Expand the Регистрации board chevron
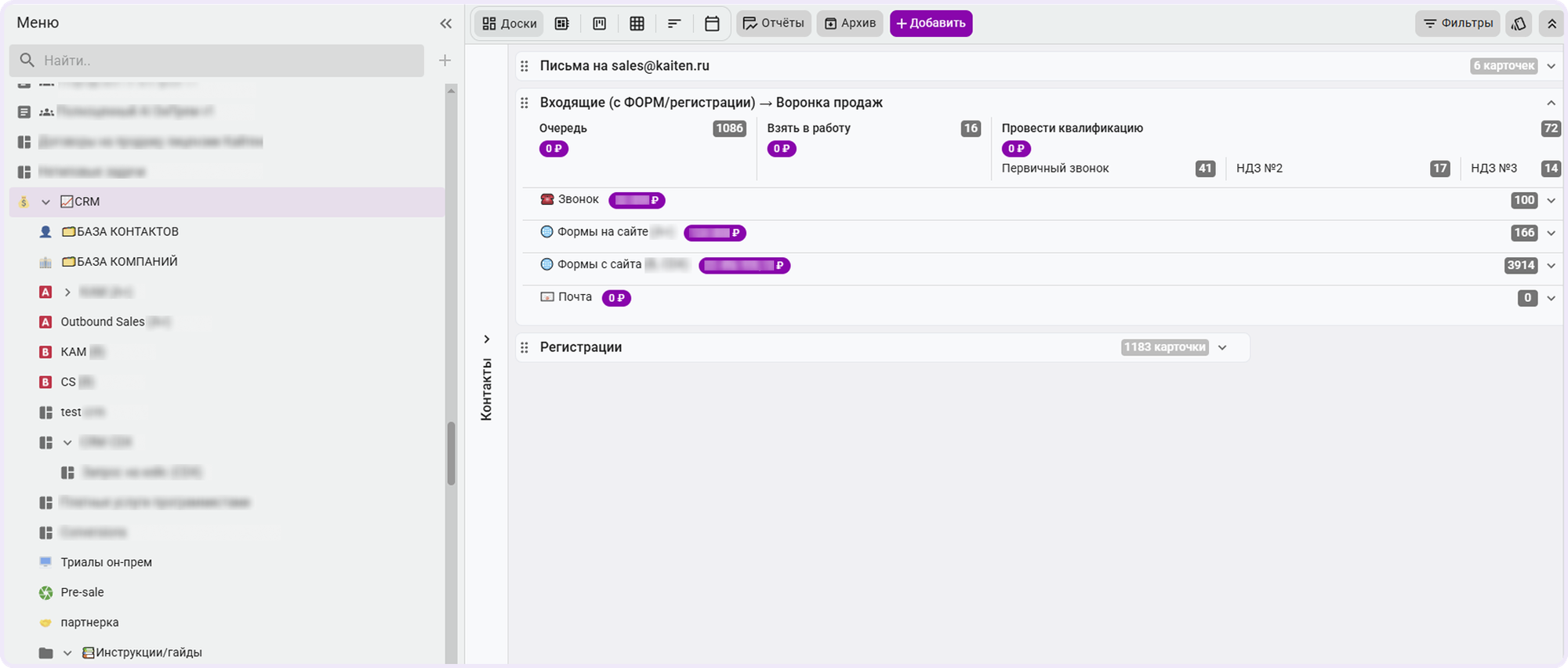1568x668 pixels. pos(1222,347)
